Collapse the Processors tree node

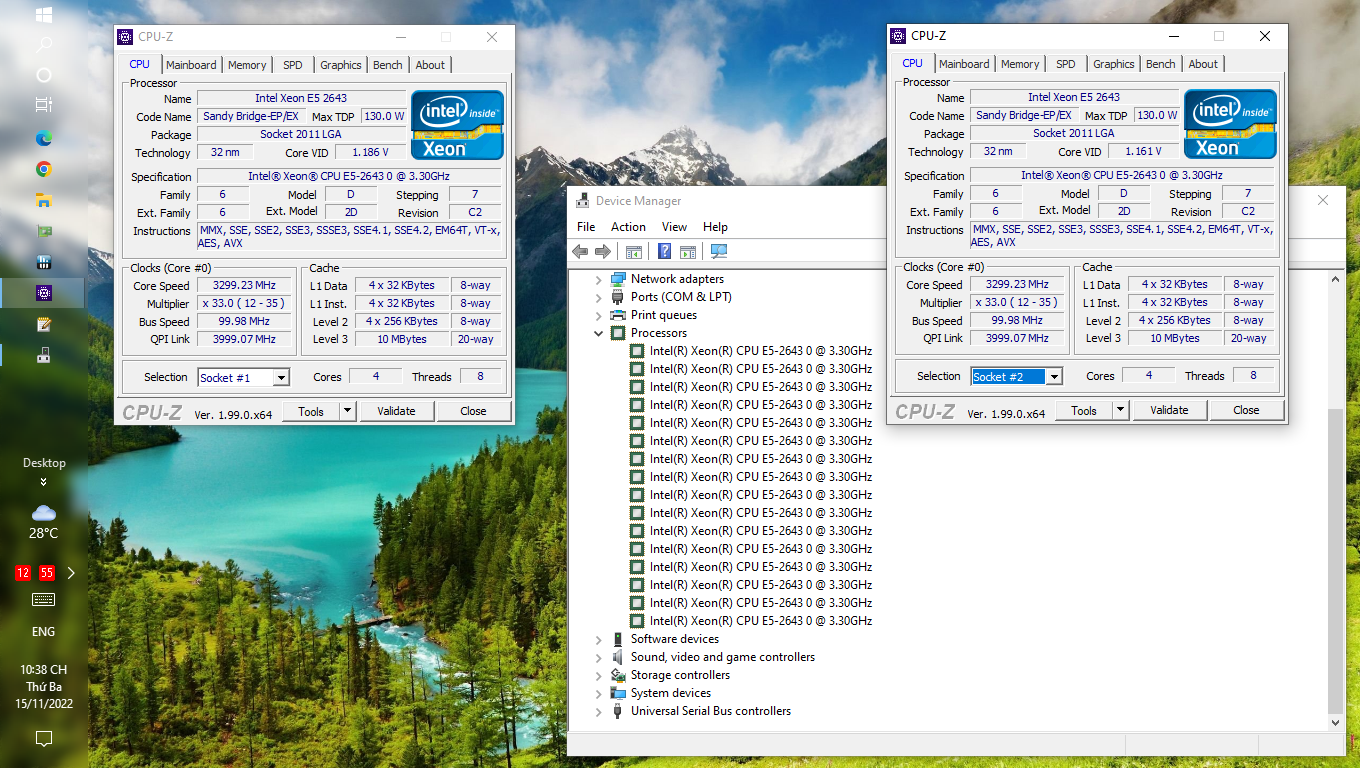click(x=599, y=333)
